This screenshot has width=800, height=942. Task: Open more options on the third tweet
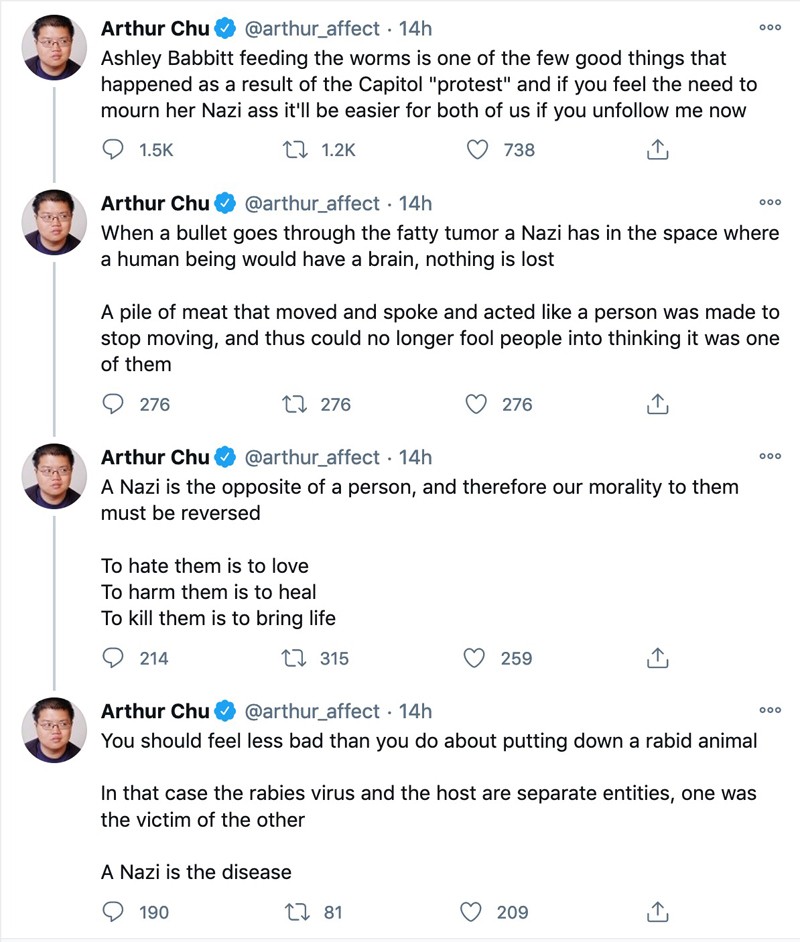(x=770, y=457)
